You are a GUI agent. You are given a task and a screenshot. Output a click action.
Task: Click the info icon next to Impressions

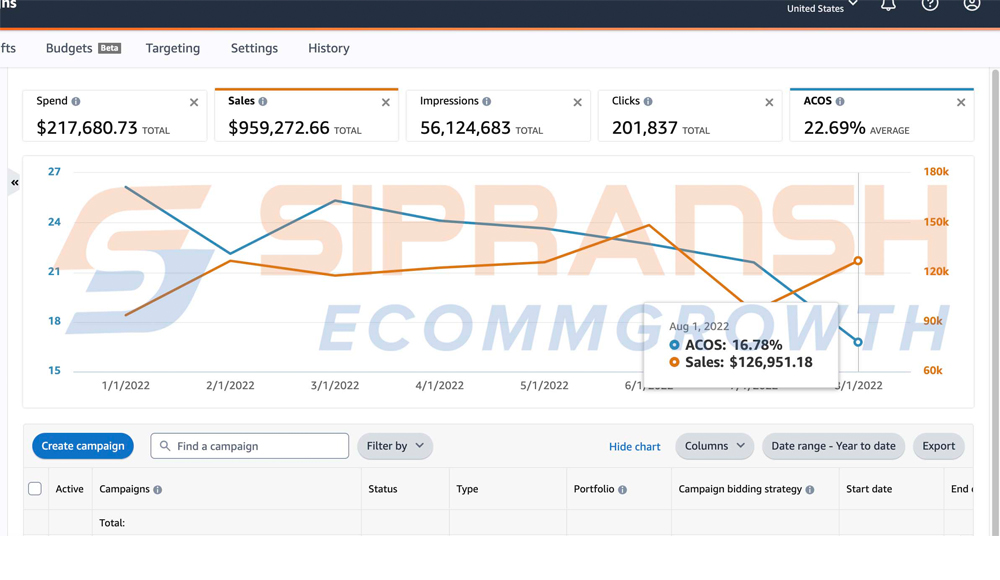click(487, 102)
